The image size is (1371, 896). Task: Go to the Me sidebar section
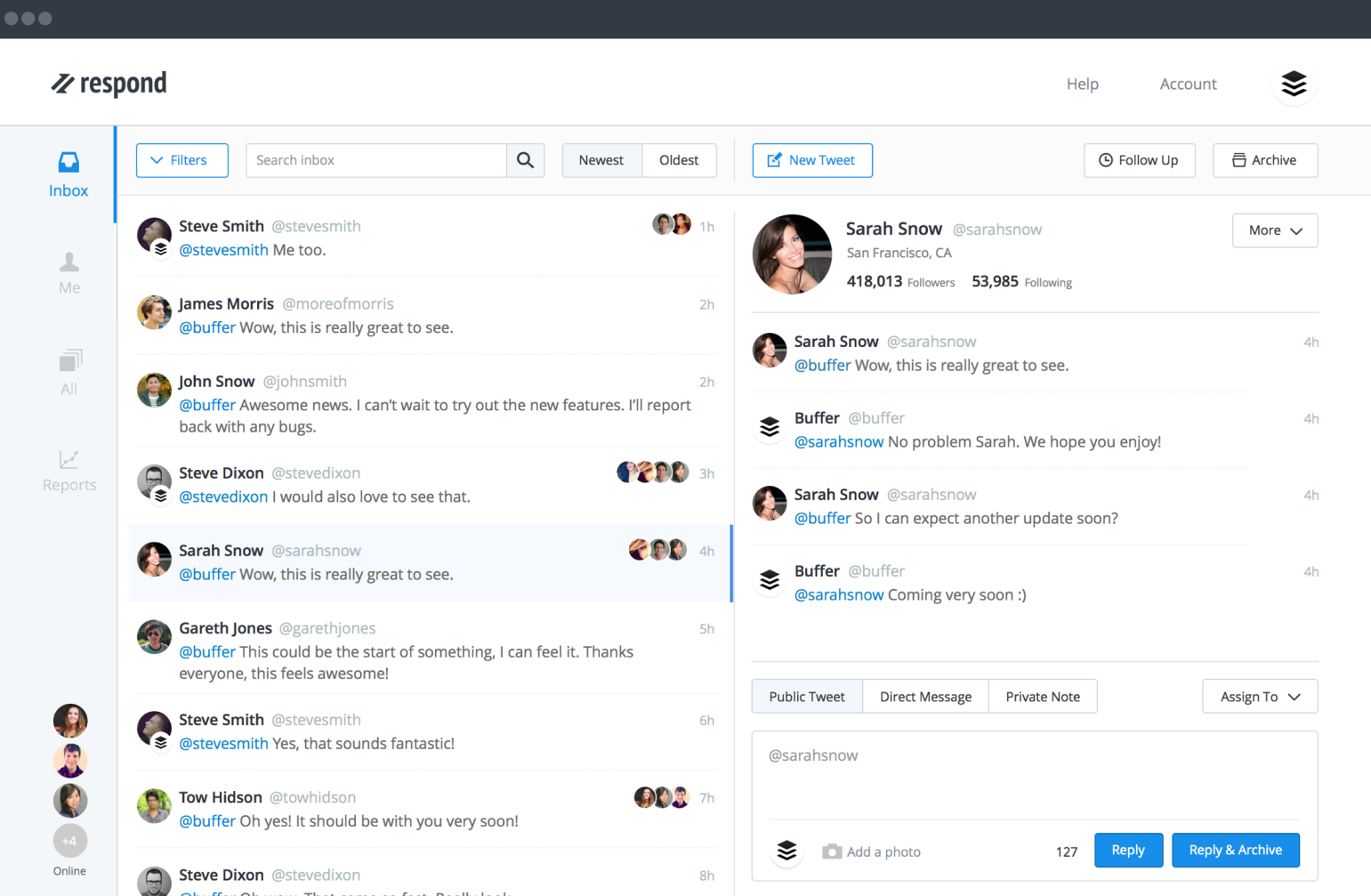(69, 273)
